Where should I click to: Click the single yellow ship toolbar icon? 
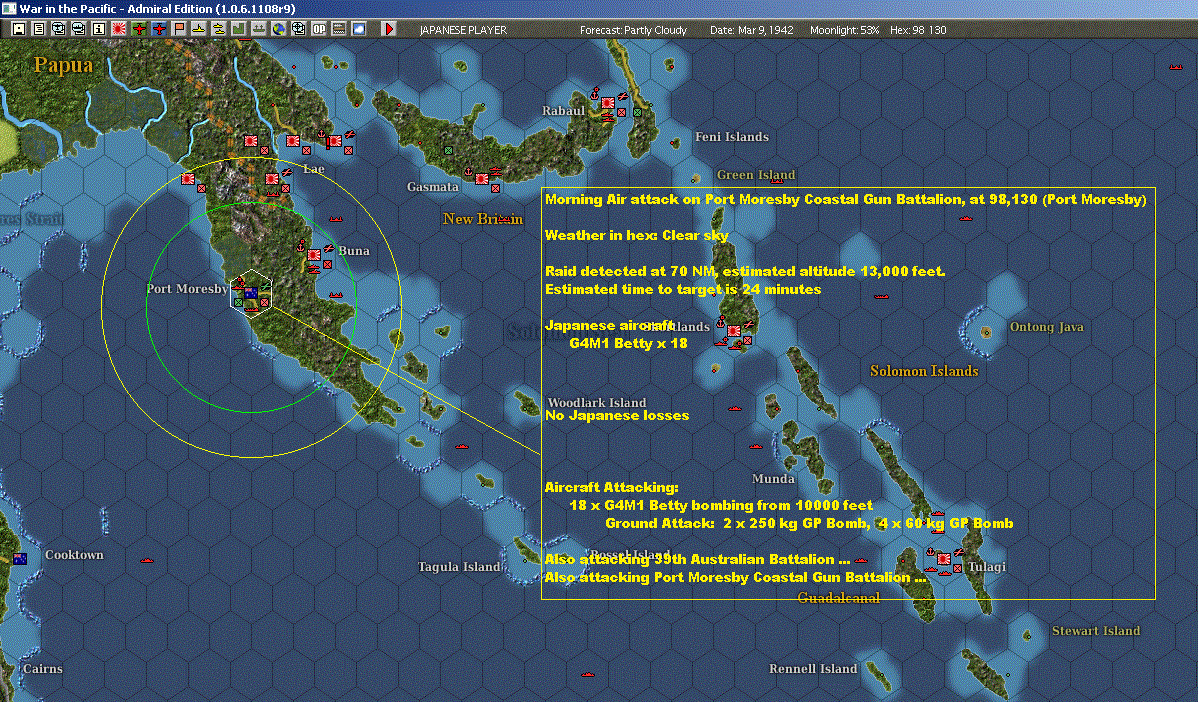199,29
